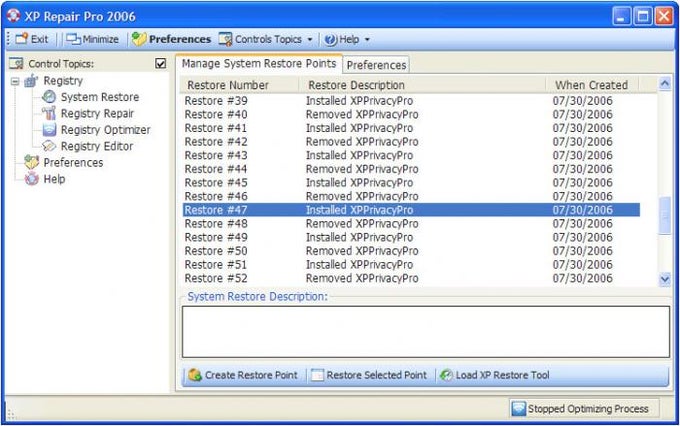This screenshot has height=426, width=680.
Task: Click the Restore Selected Point button label
Action: pos(376,375)
